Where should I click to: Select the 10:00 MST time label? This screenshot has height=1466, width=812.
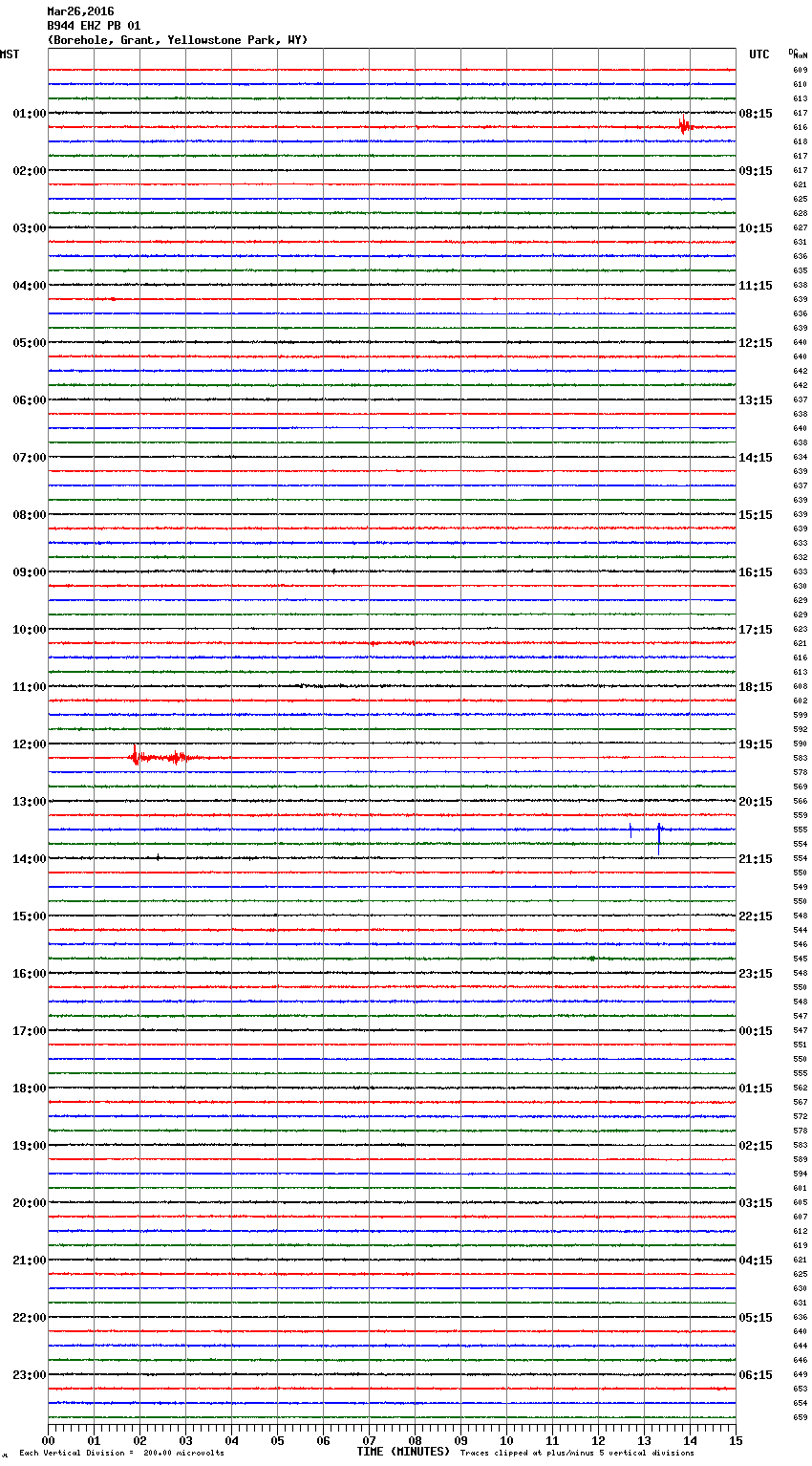[x=29, y=630]
